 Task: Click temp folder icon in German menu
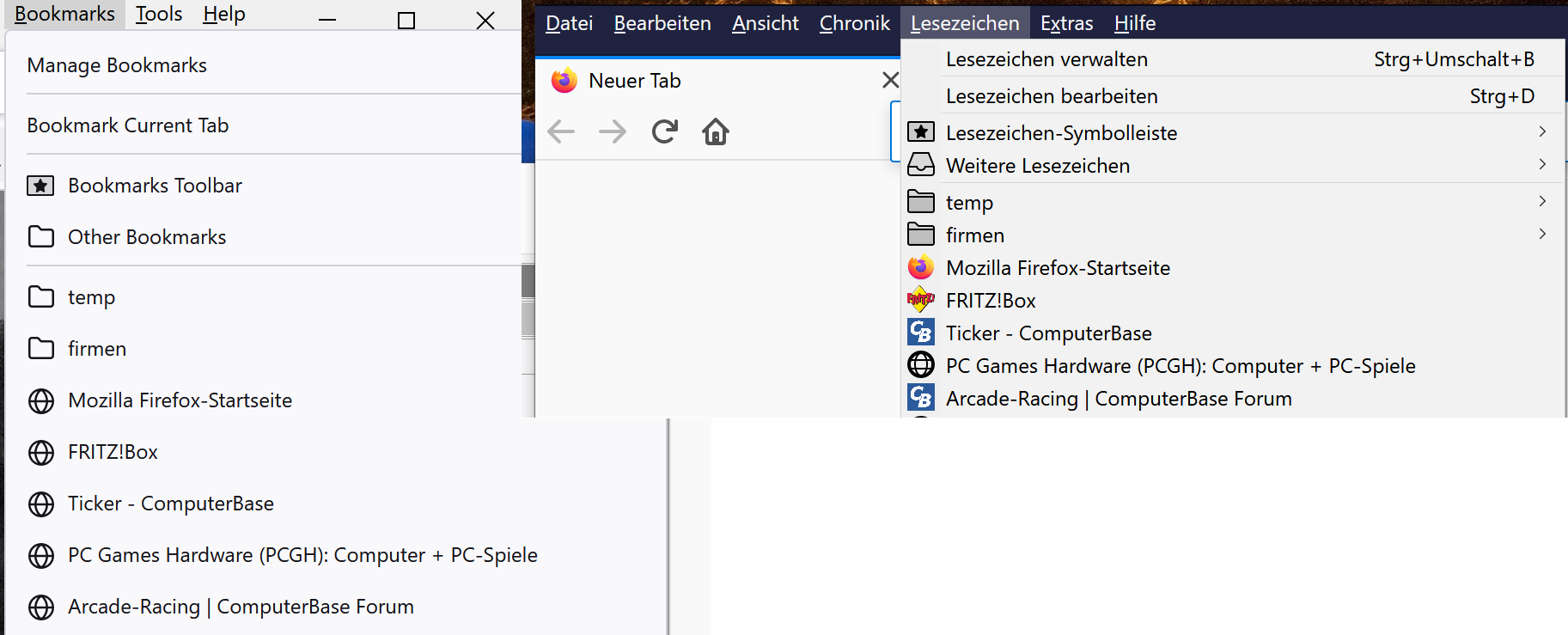click(921, 201)
